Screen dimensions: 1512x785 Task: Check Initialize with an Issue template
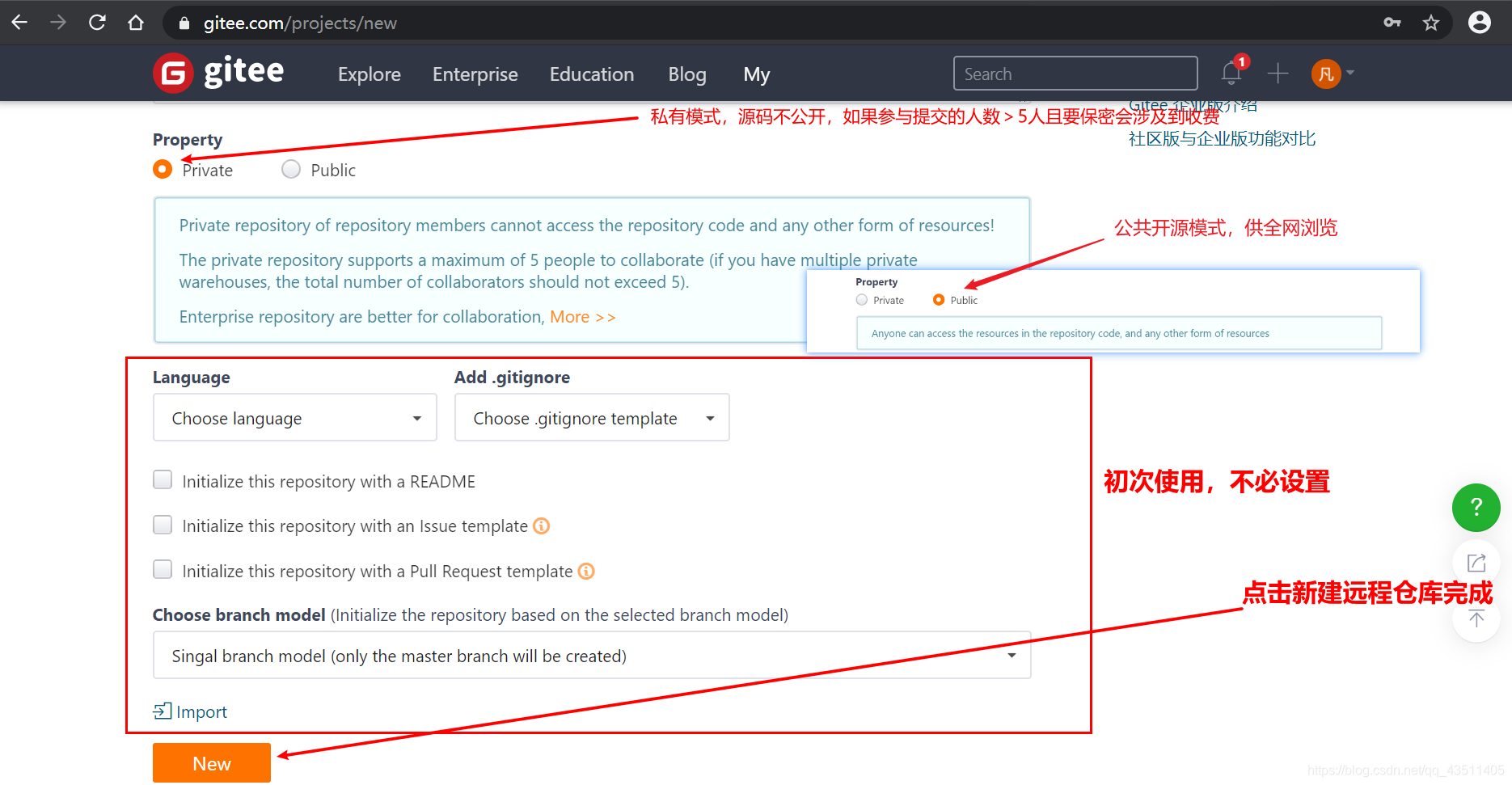(x=163, y=525)
